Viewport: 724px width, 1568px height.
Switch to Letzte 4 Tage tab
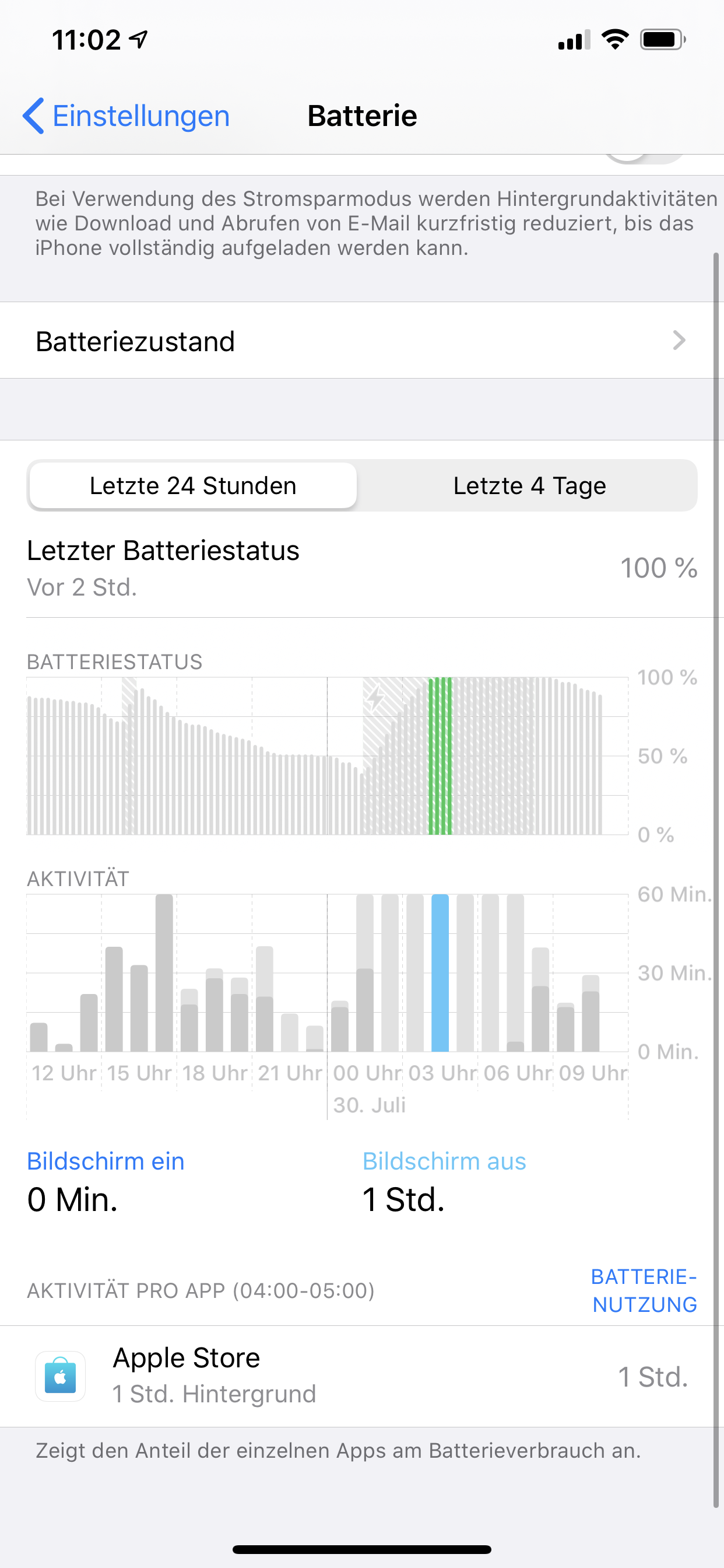[x=529, y=486]
